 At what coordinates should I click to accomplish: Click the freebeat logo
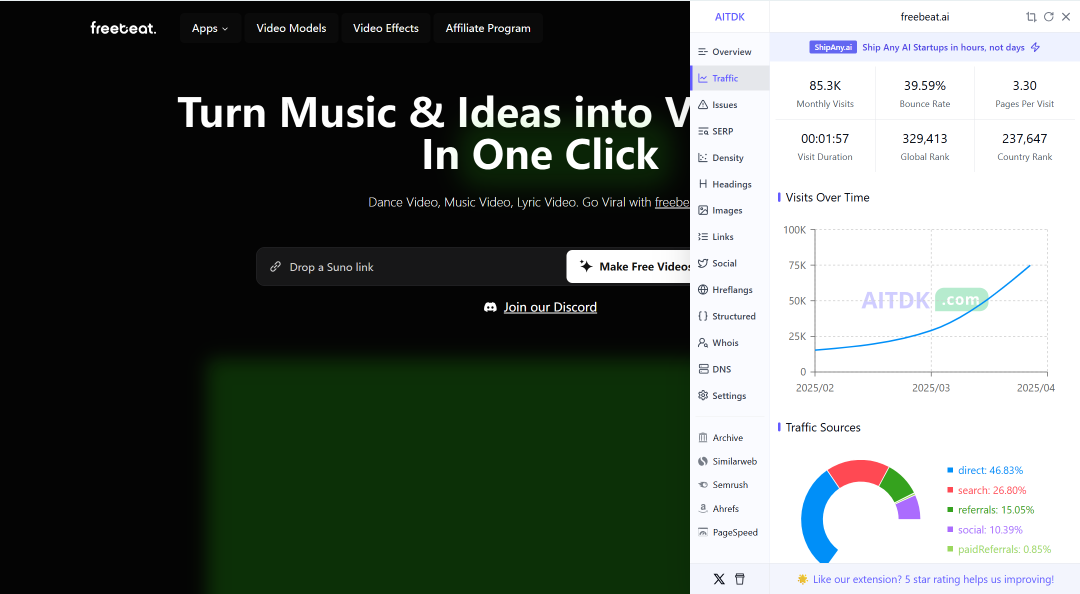tap(123, 28)
